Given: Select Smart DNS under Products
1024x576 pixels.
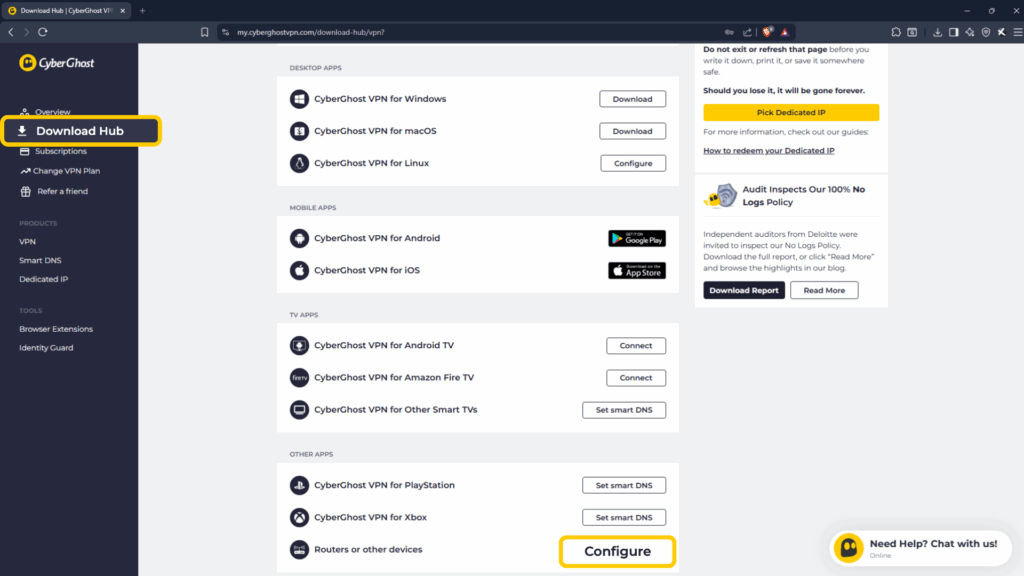Looking at the screenshot, I should coord(40,261).
